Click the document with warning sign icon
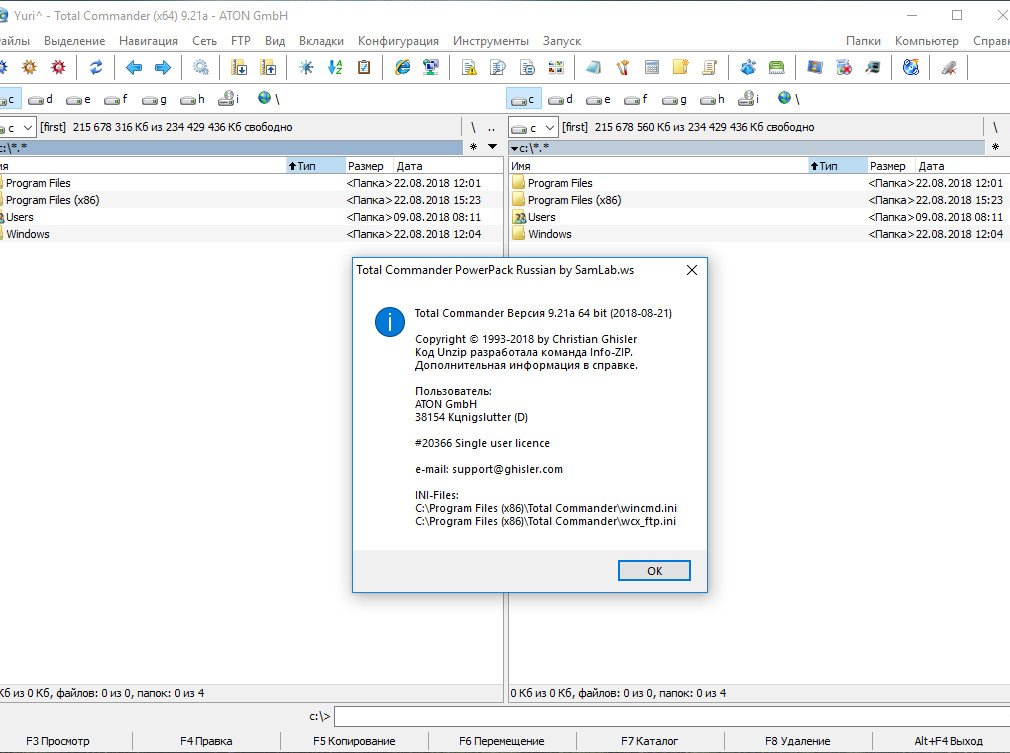Viewport: 1010px width, 753px height. [470, 67]
